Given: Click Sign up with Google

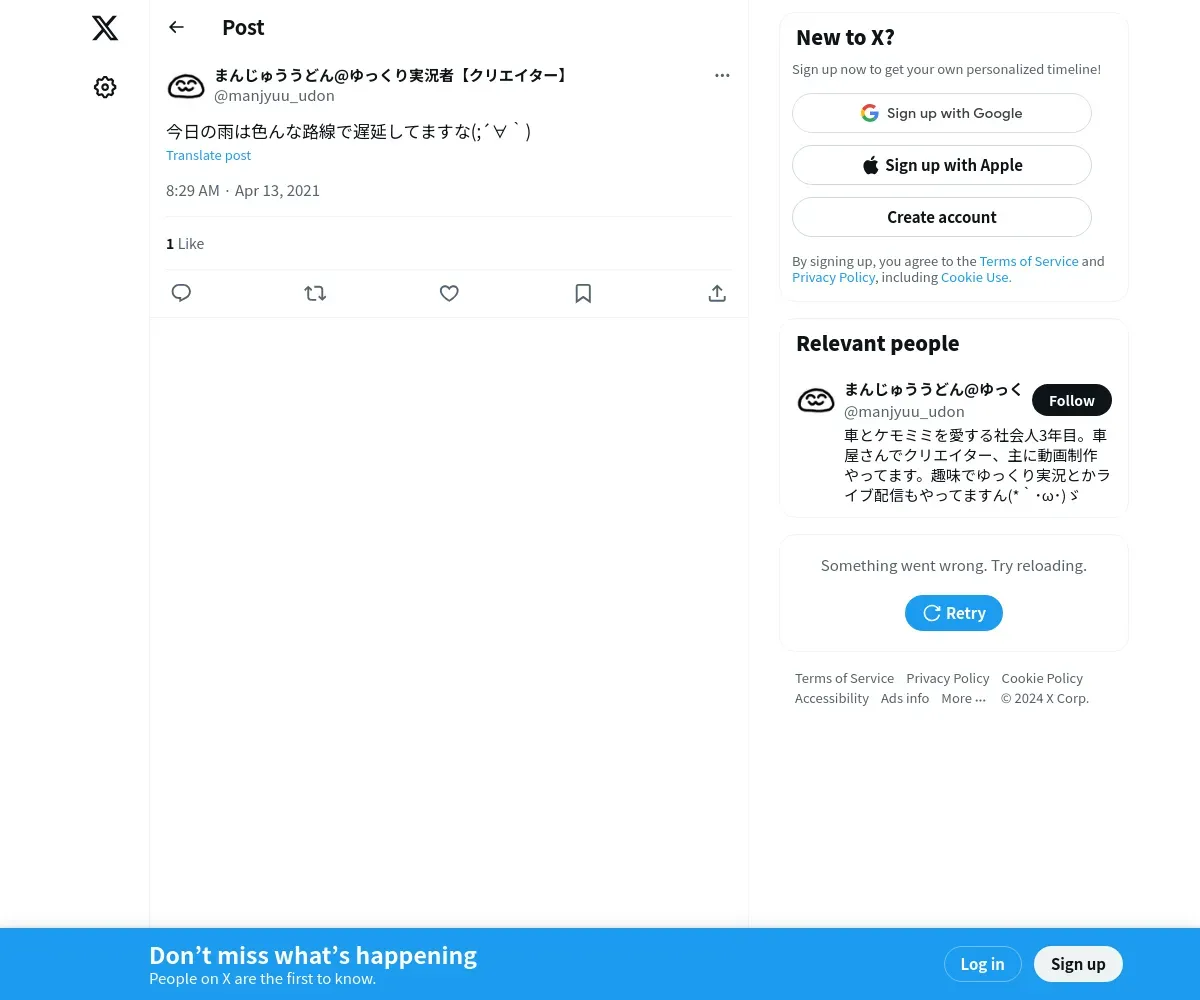Looking at the screenshot, I should 942,113.
